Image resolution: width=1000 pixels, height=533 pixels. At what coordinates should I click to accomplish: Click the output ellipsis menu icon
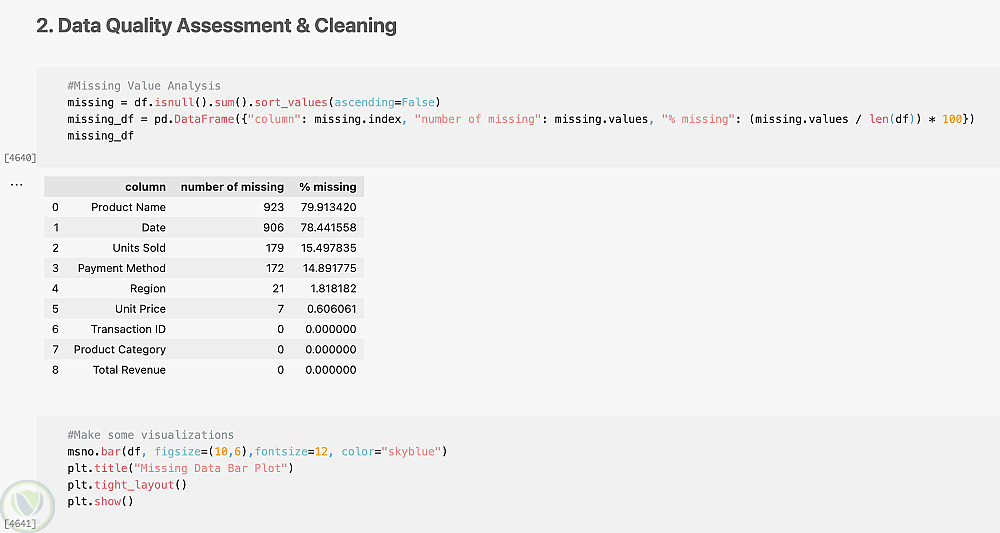point(16,185)
